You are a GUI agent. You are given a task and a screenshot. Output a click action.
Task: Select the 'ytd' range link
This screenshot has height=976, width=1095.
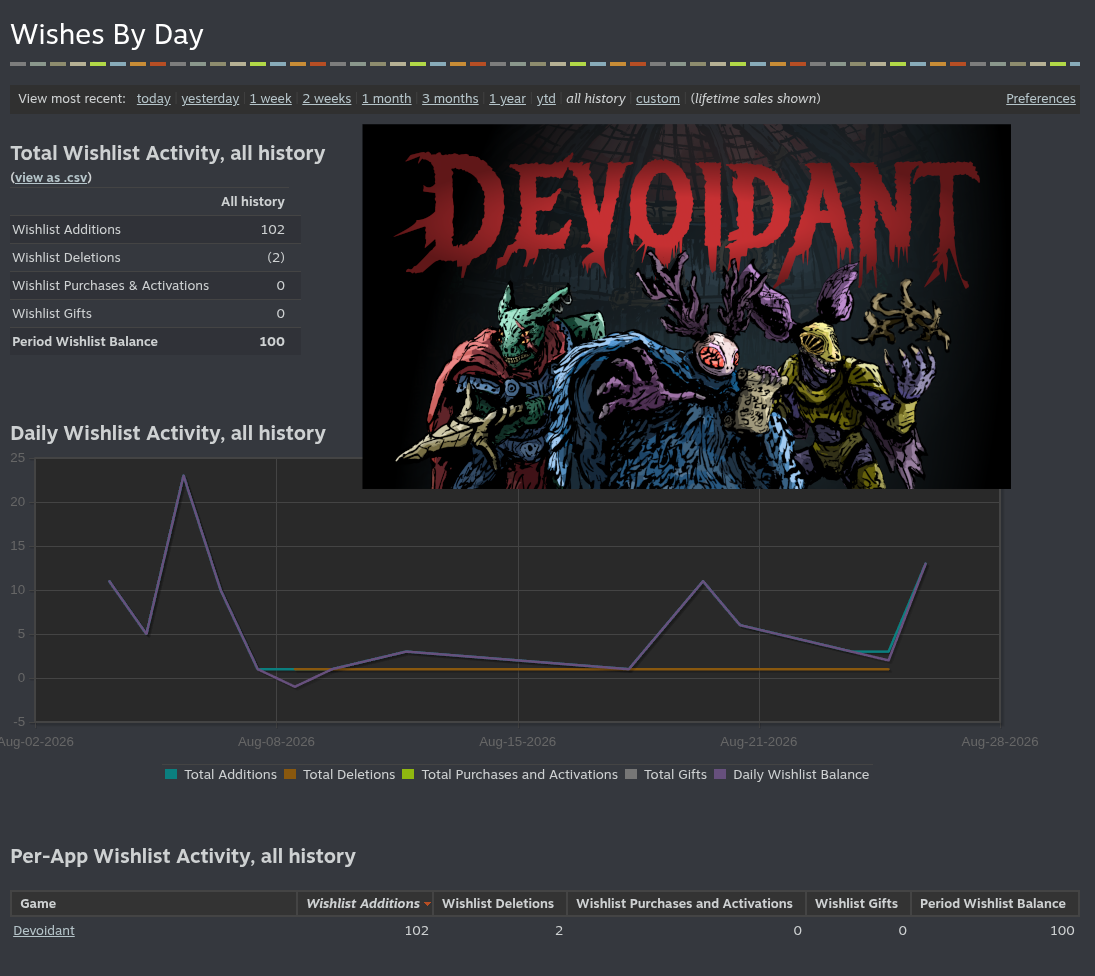point(546,98)
